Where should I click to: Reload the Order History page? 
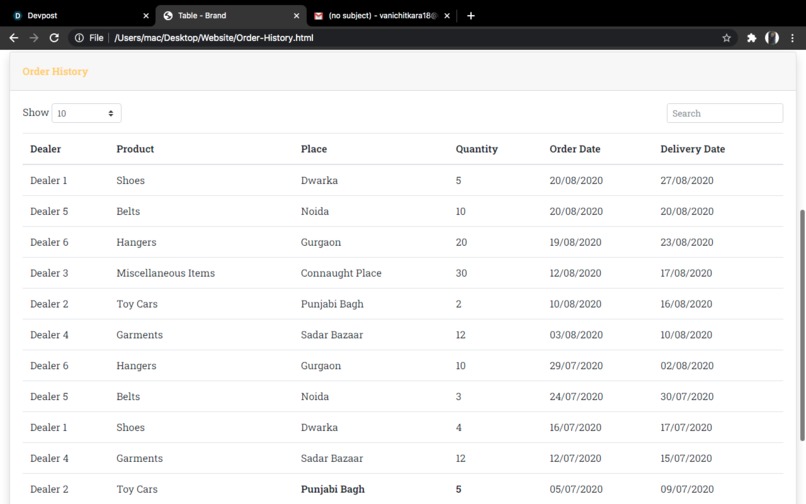(54, 38)
